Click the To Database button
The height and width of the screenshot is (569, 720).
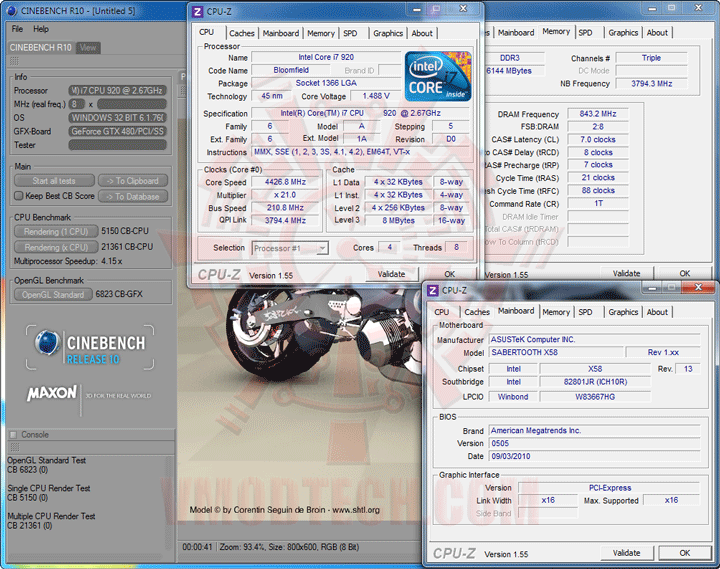pos(133,197)
